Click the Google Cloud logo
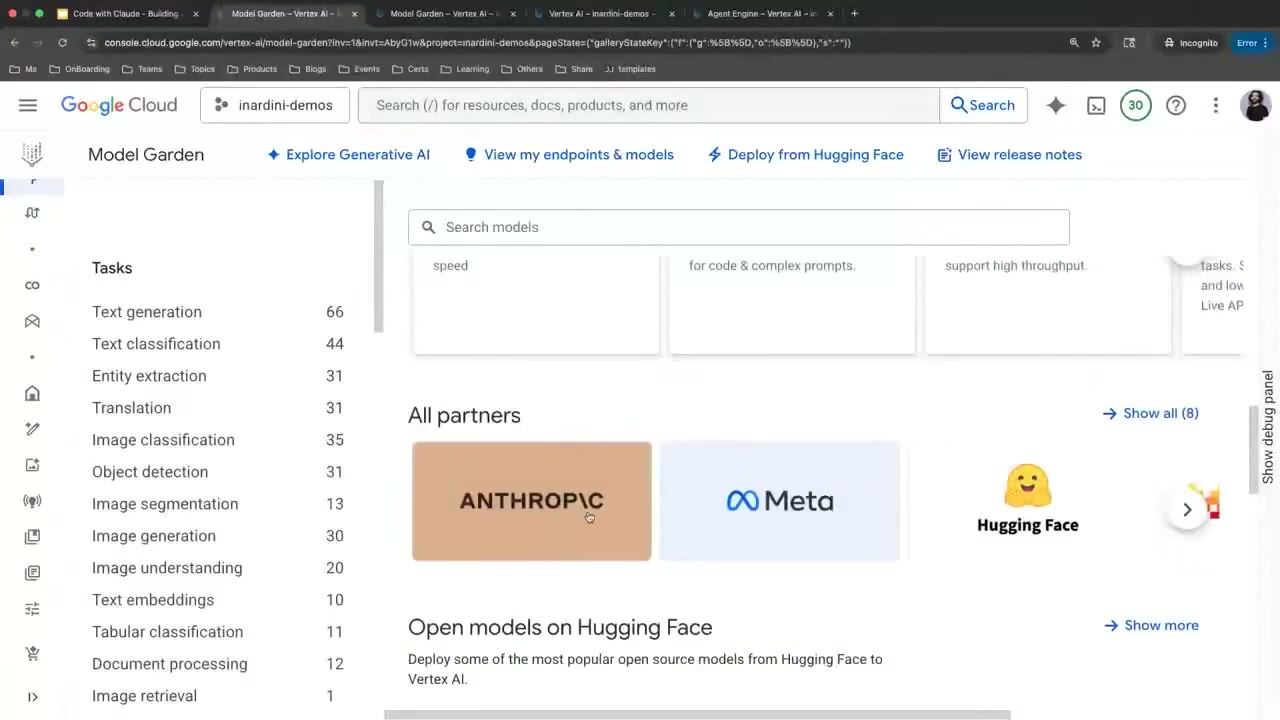The width and height of the screenshot is (1280, 720). coord(119,105)
